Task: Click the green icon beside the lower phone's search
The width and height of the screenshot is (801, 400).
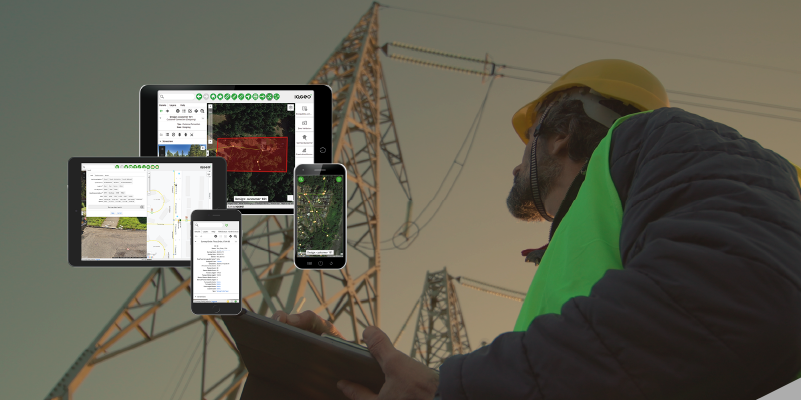Action: tap(226, 225)
